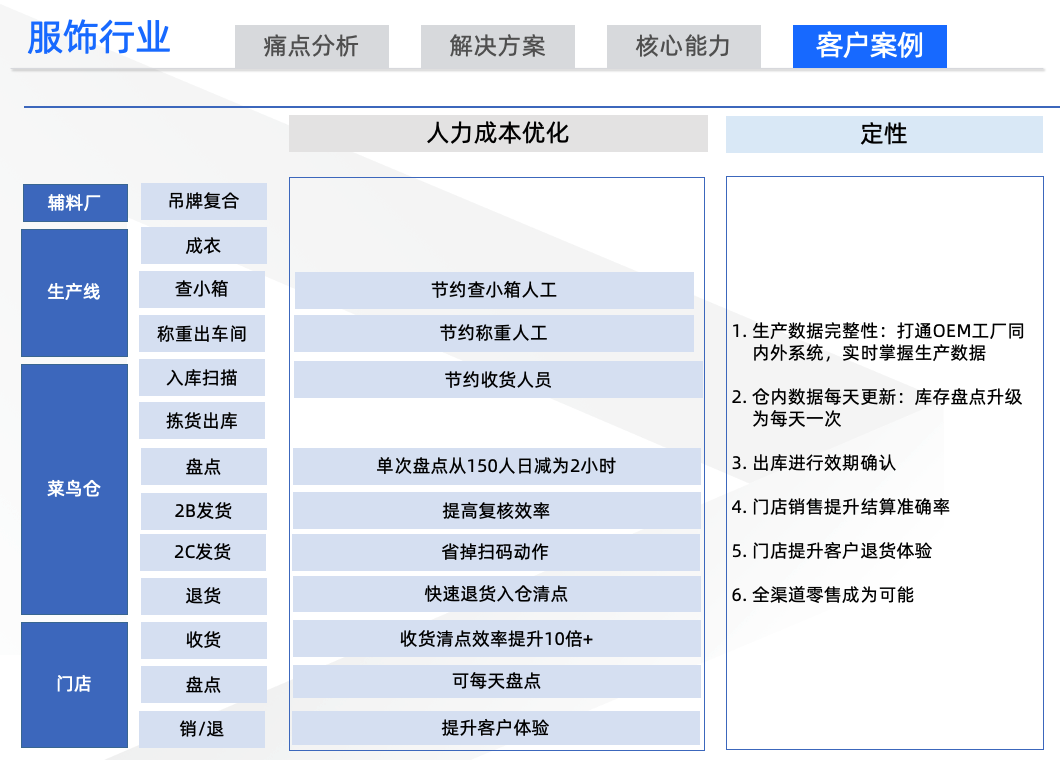1060x760 pixels.
Task: Select the 辅料厂 category block
Action: [75, 202]
